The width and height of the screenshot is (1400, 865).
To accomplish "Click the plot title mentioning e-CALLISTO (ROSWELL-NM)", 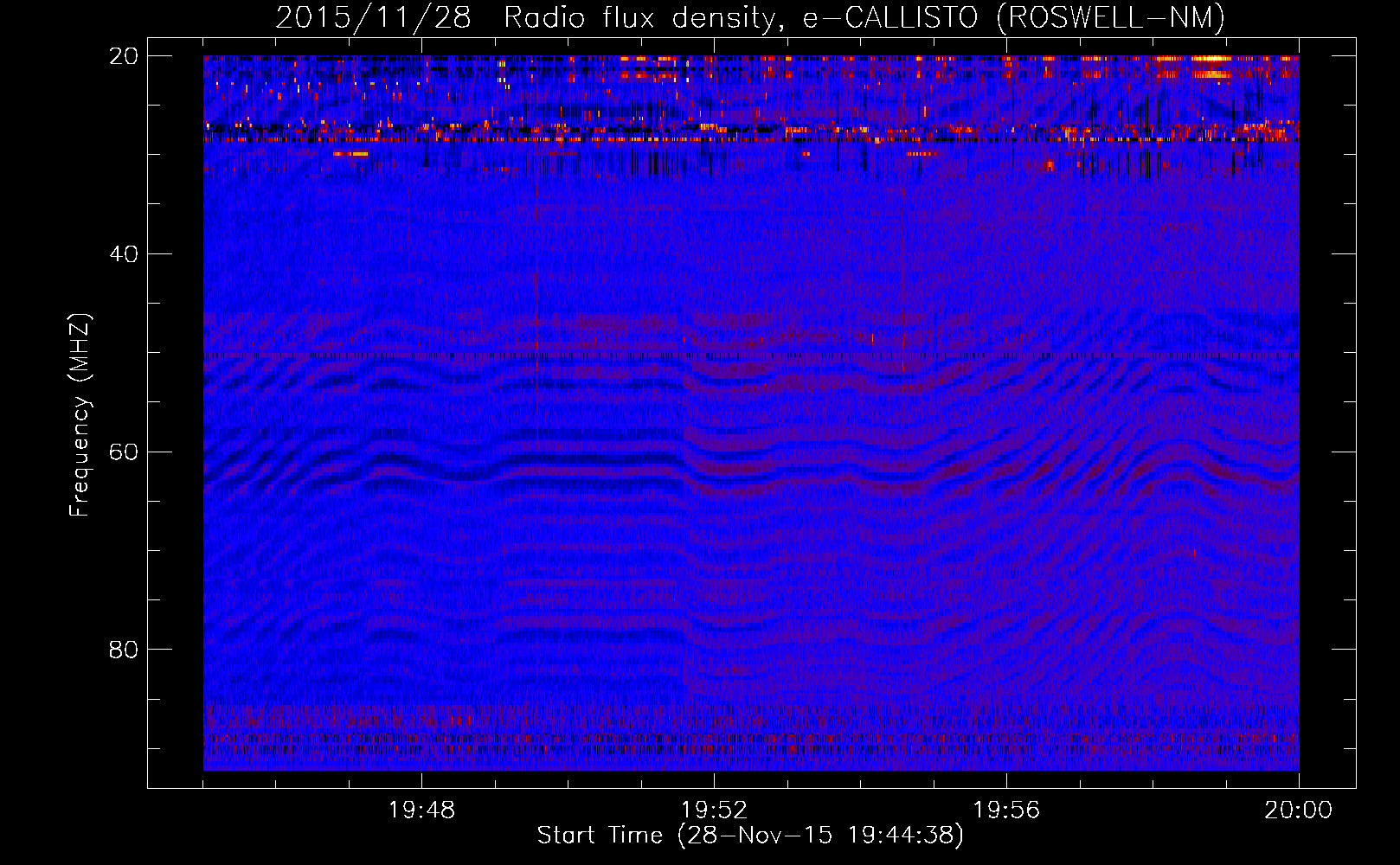I will (x=750, y=17).
